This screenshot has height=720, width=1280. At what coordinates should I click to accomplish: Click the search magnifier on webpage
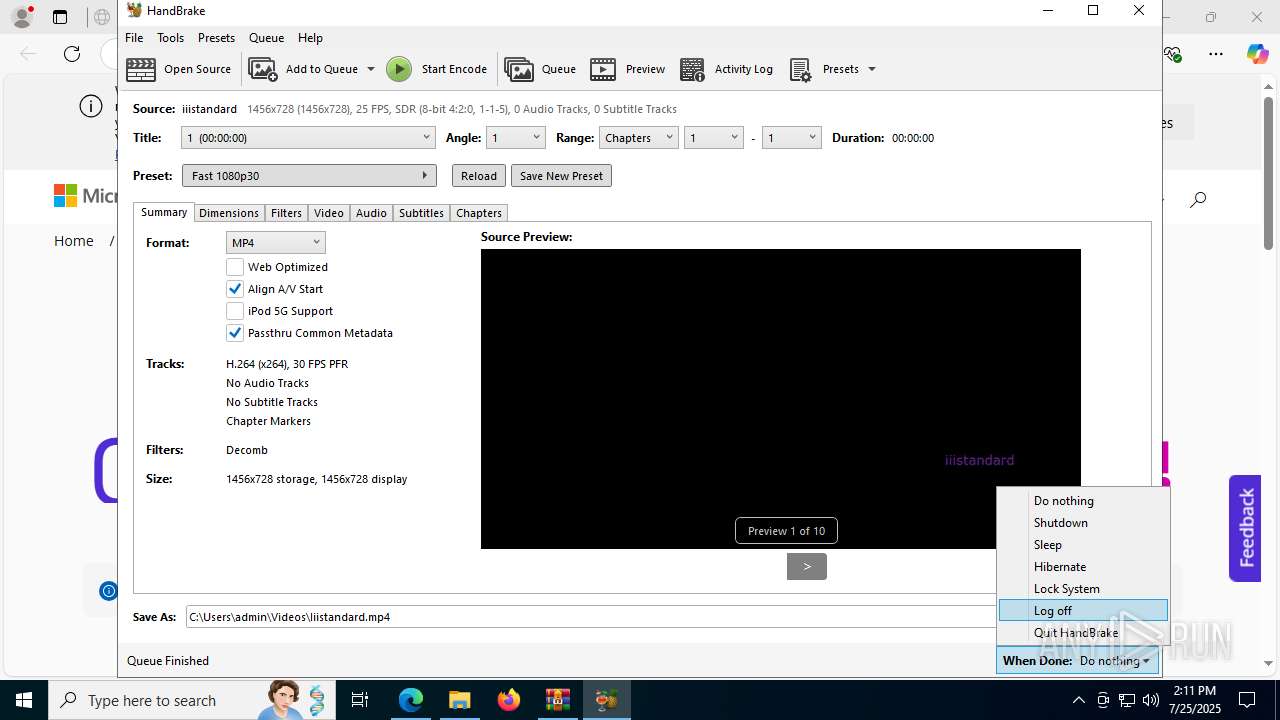coord(1198,200)
